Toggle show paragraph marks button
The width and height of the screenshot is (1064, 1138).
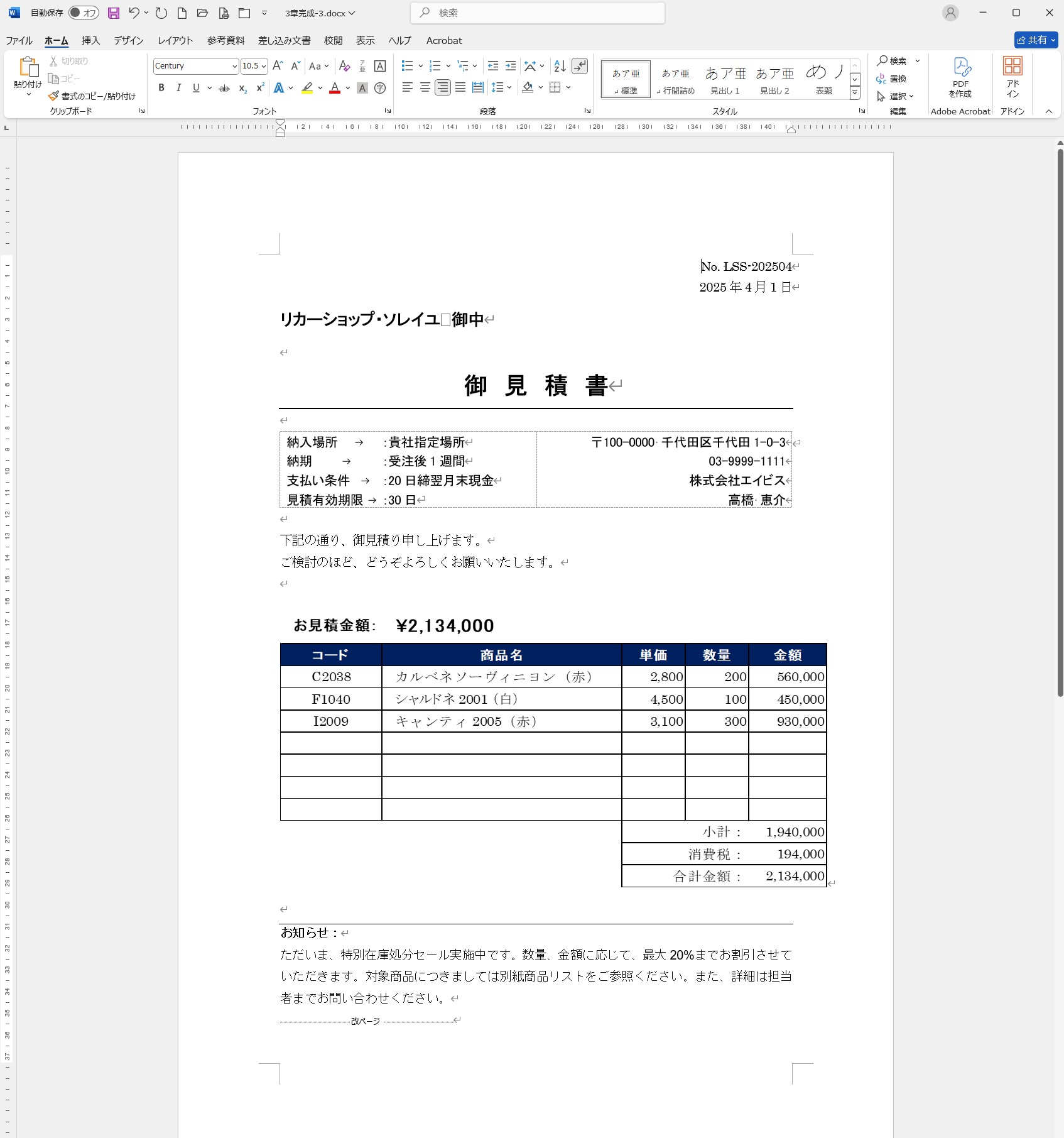pos(580,66)
